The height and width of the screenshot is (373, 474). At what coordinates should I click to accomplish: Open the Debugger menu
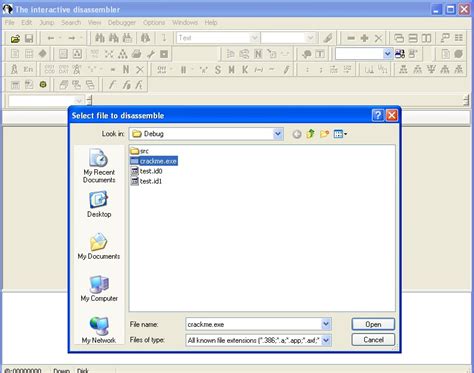(x=122, y=23)
